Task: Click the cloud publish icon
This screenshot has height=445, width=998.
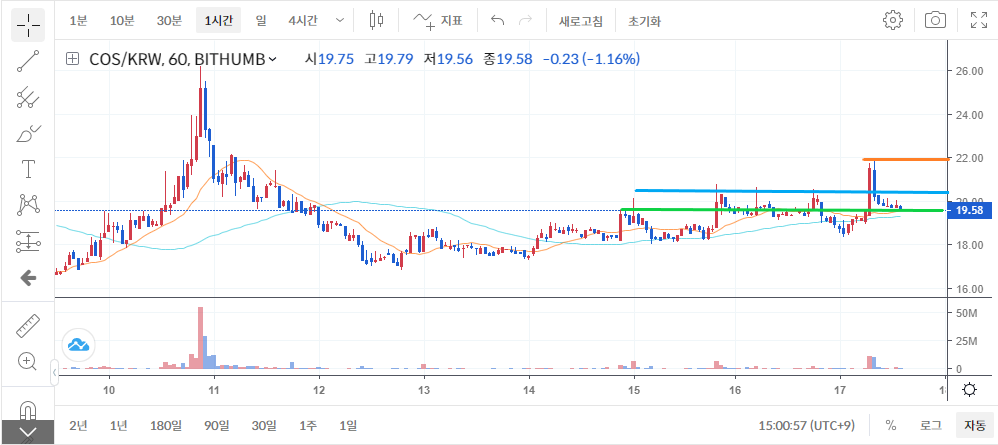Action: tap(78, 346)
